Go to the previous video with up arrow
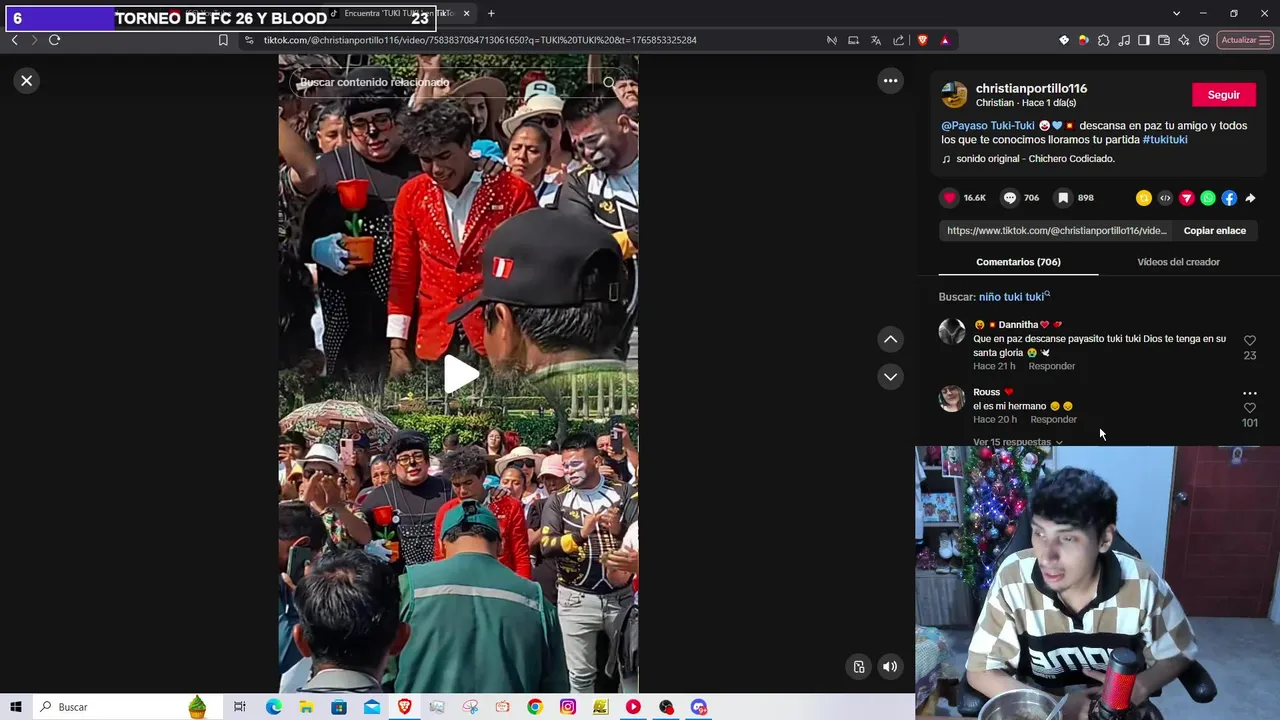 coord(890,339)
